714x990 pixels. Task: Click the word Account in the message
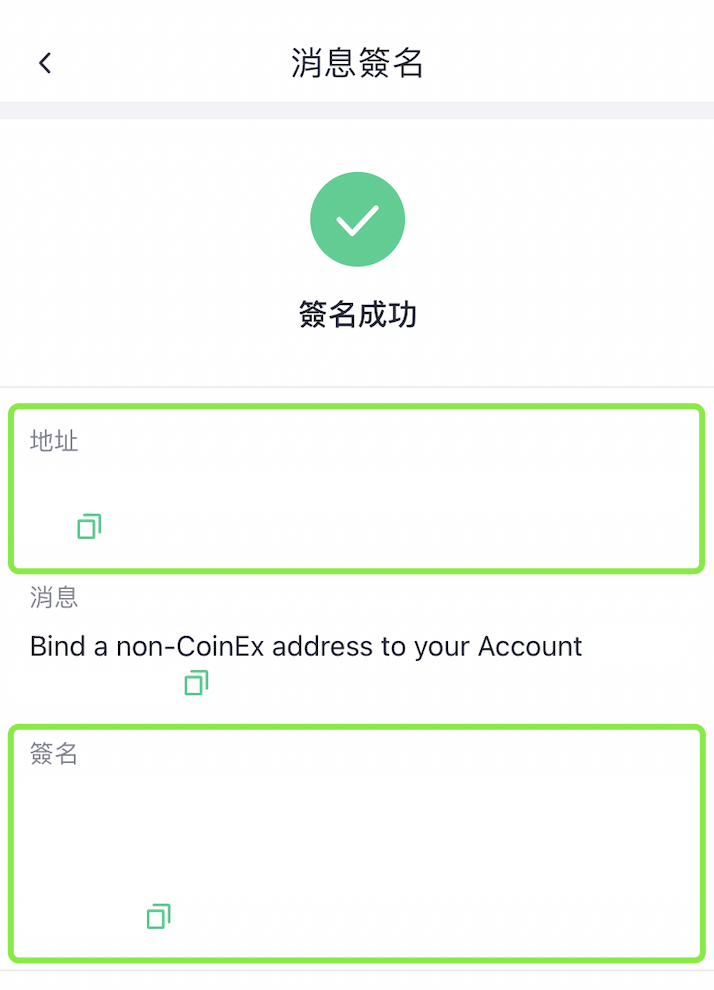coord(530,647)
